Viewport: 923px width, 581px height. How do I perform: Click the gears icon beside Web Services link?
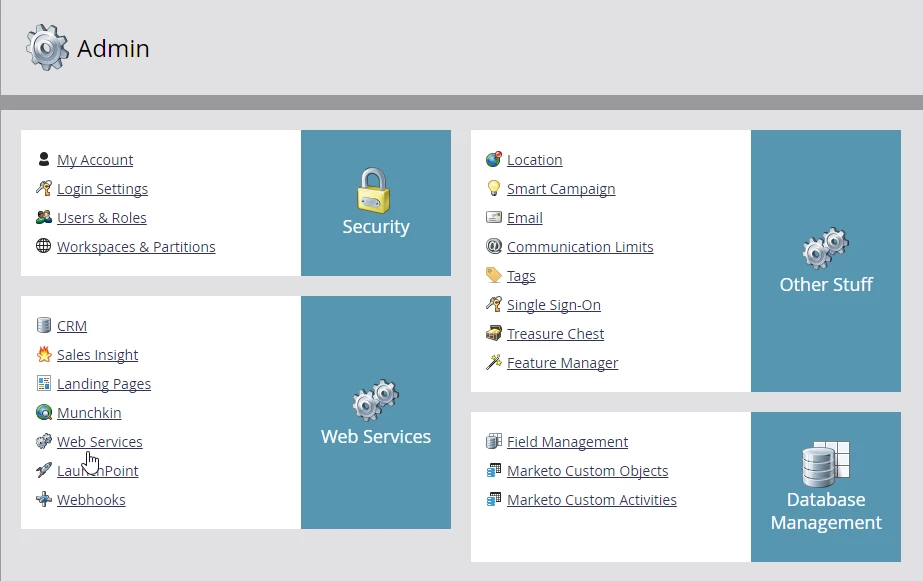44,441
